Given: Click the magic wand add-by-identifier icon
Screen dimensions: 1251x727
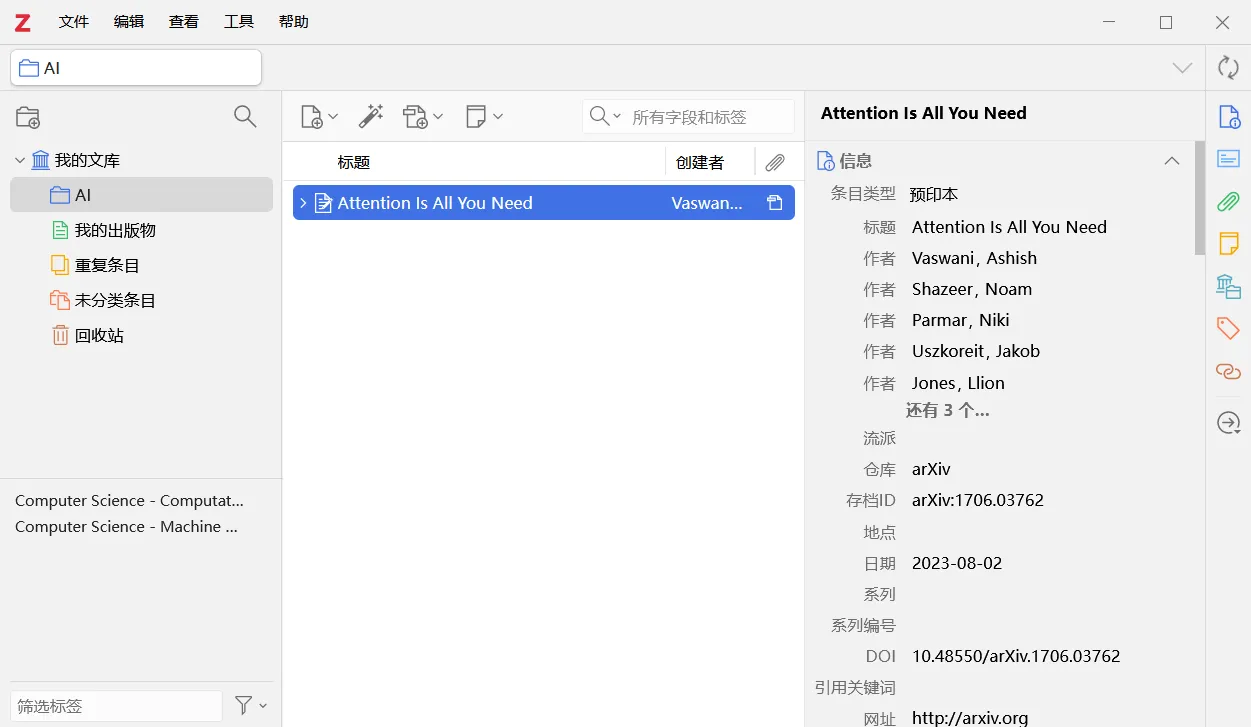Looking at the screenshot, I should tap(371, 117).
